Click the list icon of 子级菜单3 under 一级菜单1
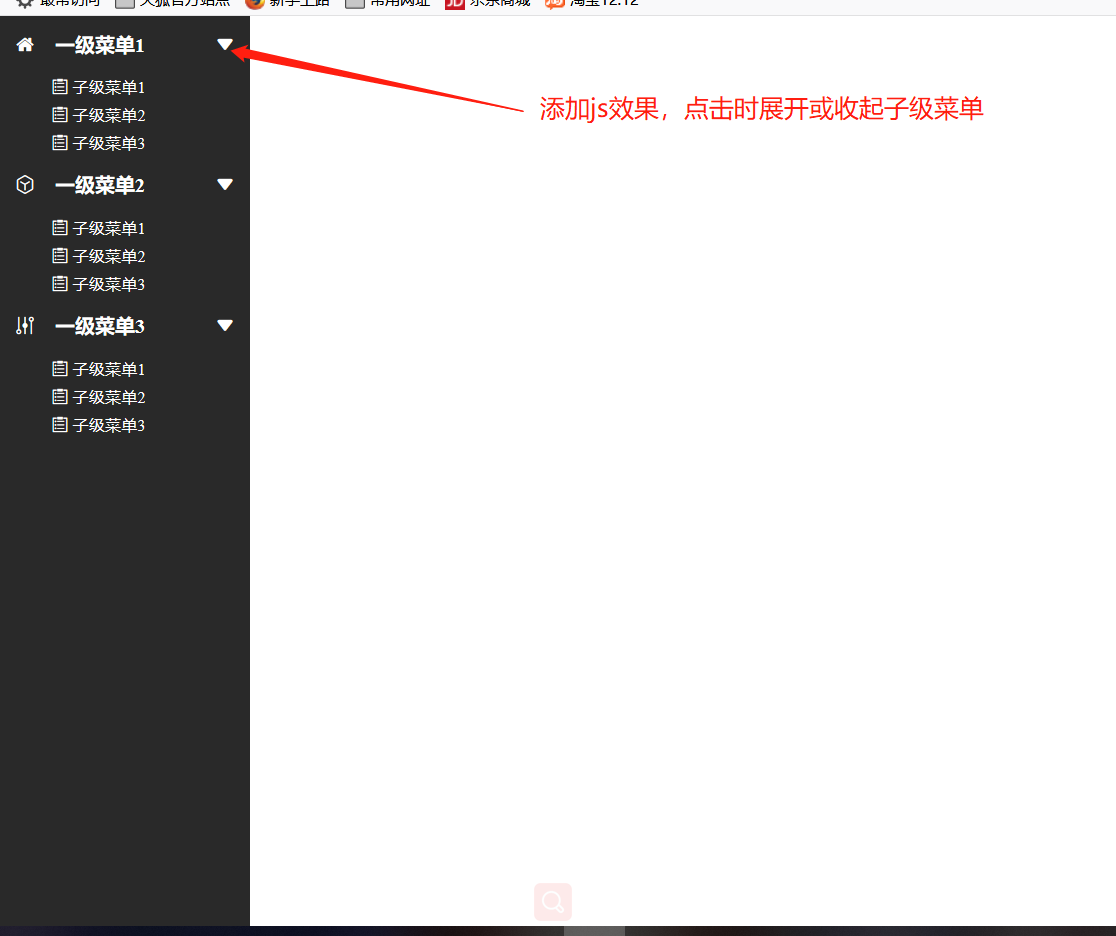This screenshot has width=1116, height=936. 60,142
